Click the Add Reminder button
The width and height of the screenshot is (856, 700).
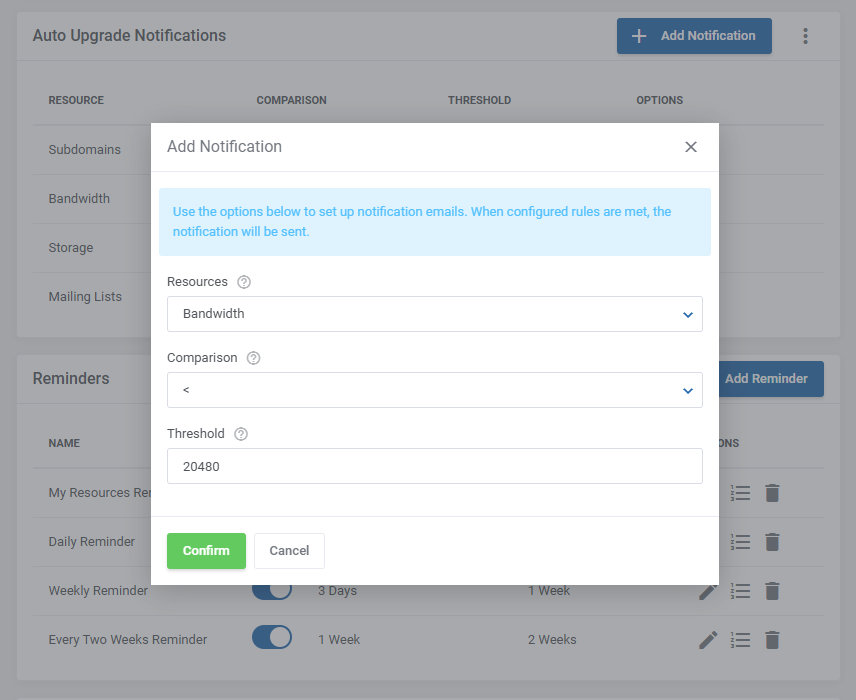point(771,378)
